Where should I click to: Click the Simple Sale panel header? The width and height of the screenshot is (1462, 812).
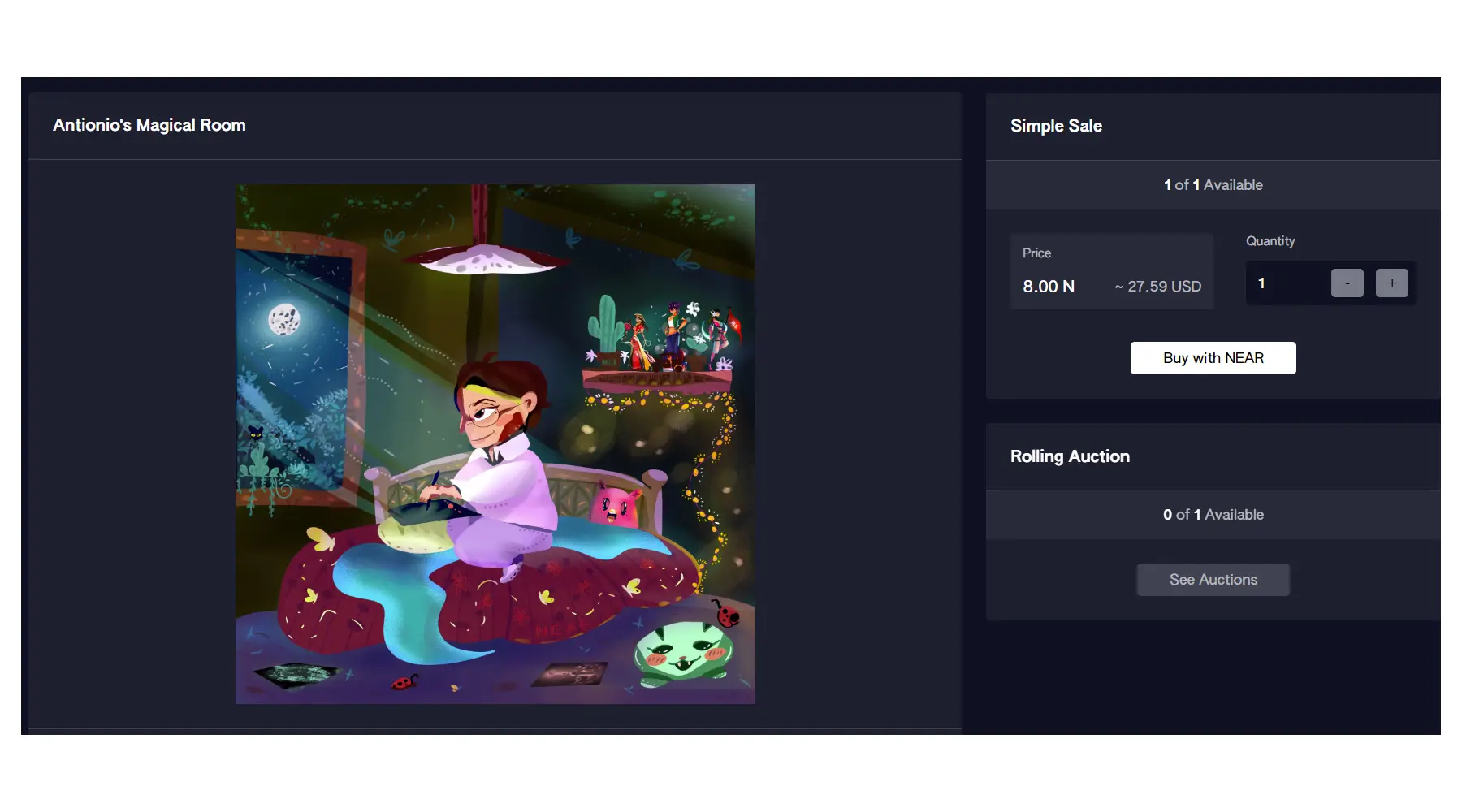[1213, 126]
